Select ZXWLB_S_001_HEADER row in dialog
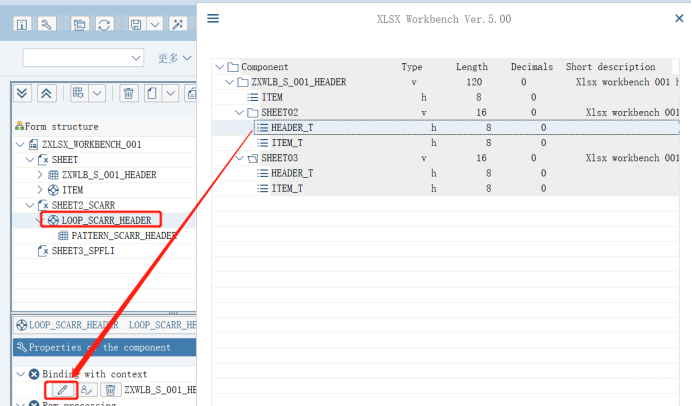 [x=299, y=82]
